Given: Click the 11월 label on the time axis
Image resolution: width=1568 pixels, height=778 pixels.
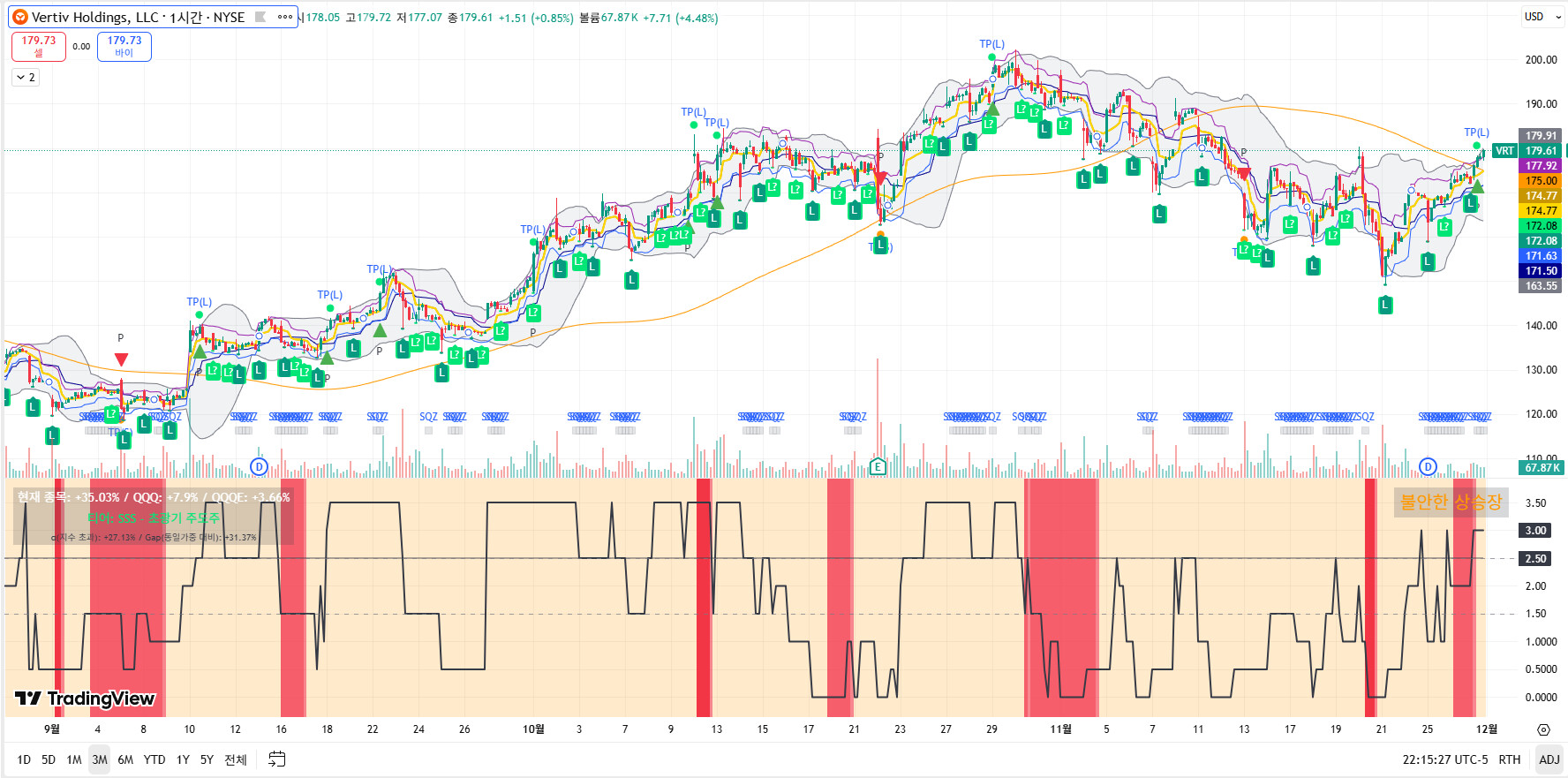Looking at the screenshot, I should pos(1060,729).
